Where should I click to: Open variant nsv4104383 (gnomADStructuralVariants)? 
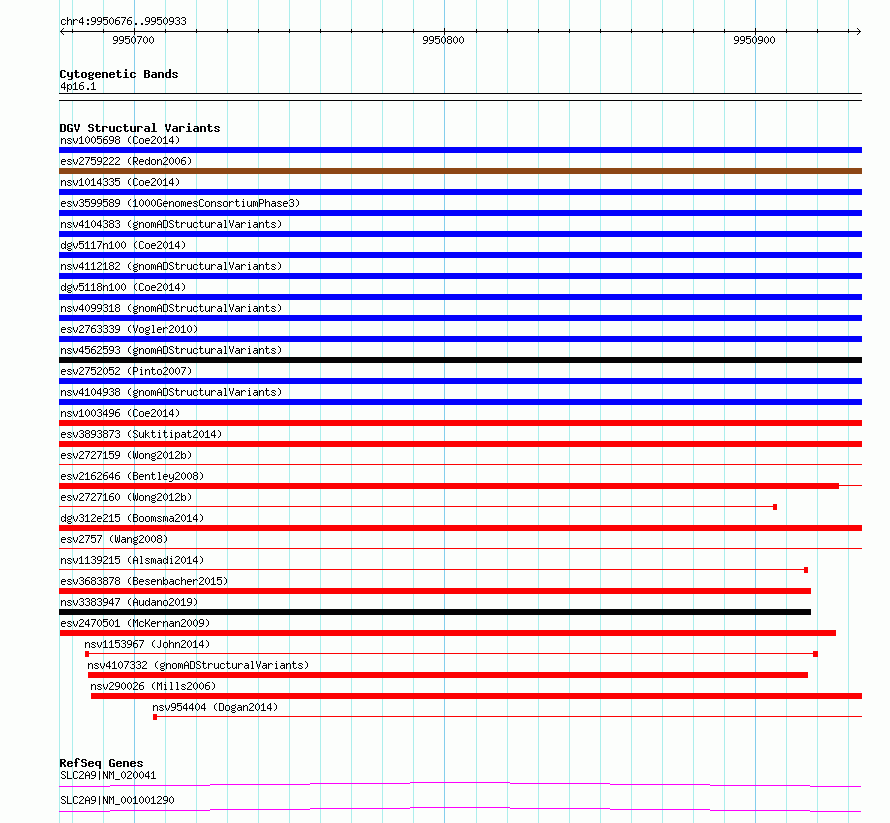[x=171, y=224]
